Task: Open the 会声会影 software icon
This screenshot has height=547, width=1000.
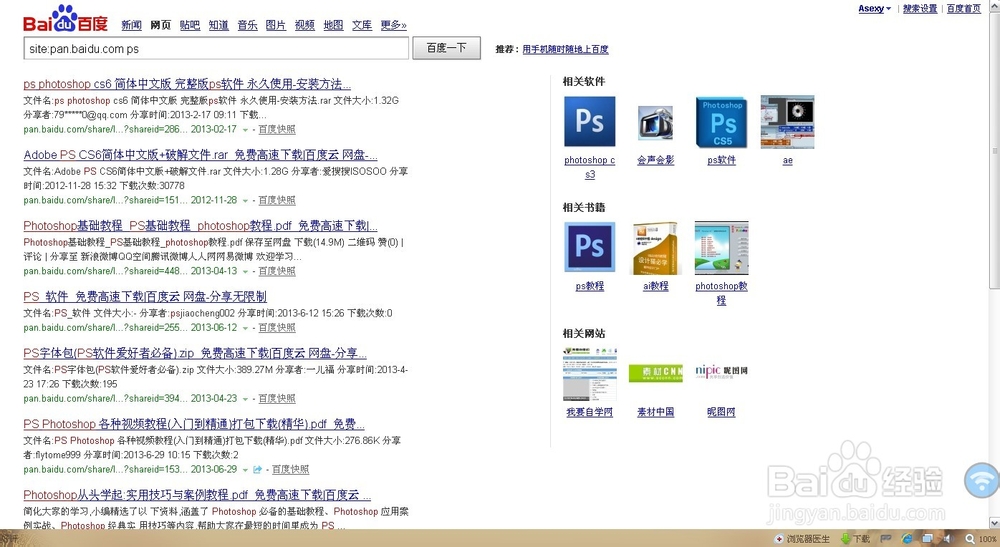Action: pos(655,123)
